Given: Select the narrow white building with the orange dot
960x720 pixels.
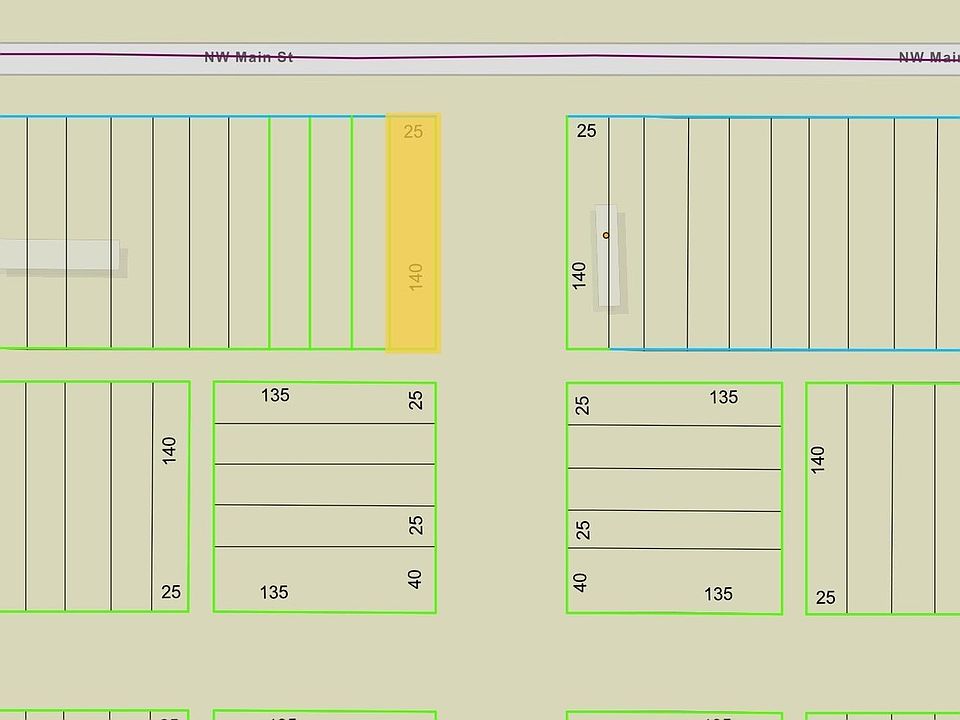Looking at the screenshot, I should 607,256.
